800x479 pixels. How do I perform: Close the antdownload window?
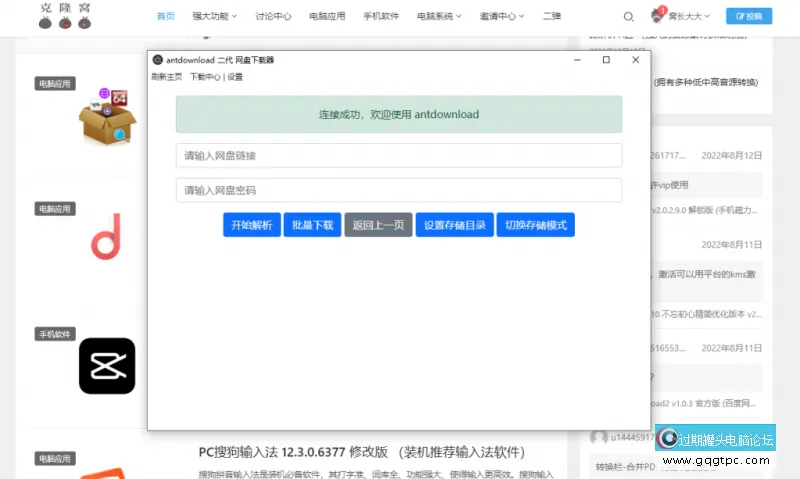[635, 60]
